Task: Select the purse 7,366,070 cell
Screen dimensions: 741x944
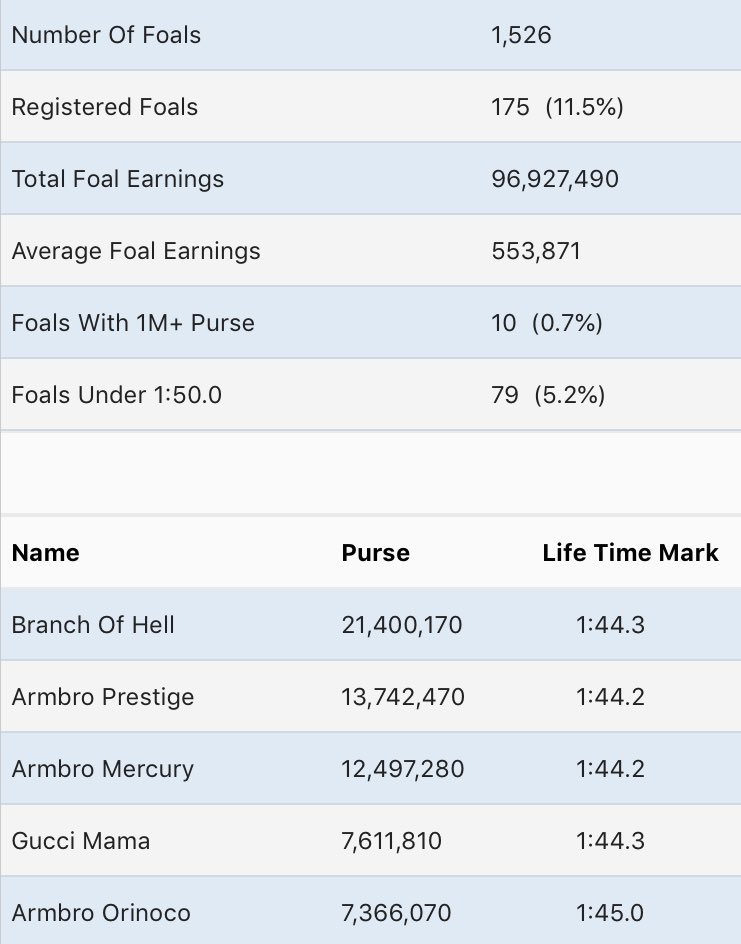Action: click(x=396, y=913)
